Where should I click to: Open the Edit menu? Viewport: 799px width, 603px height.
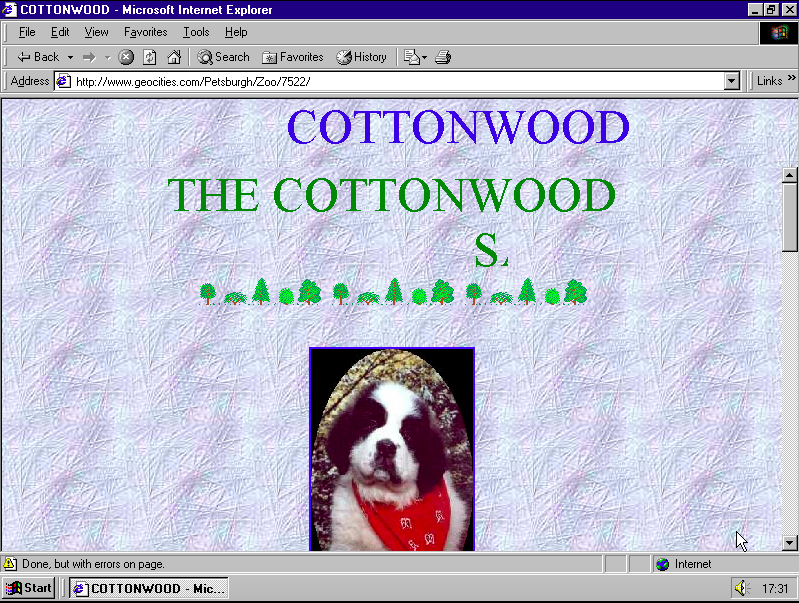click(x=60, y=32)
